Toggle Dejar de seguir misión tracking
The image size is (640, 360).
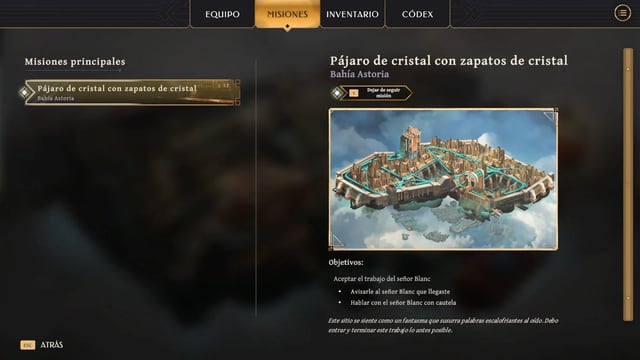pos(371,93)
